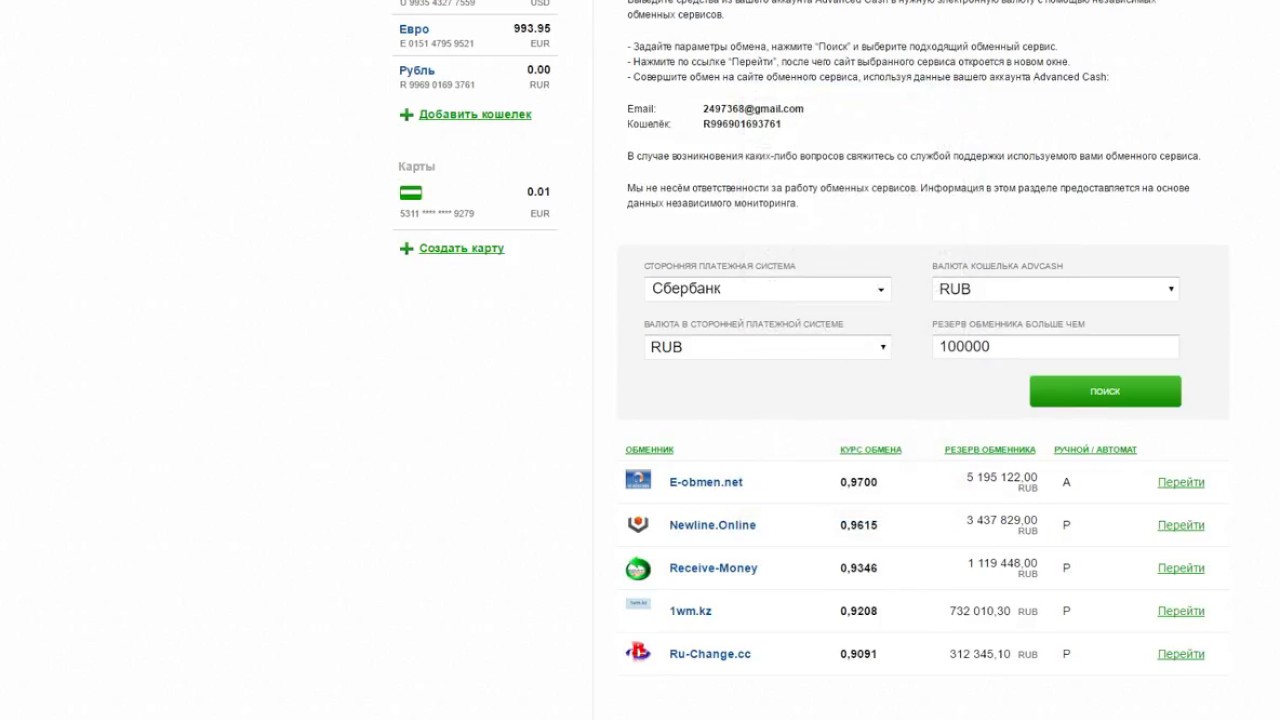Click the card balance 0.01
This screenshot has width=1280, height=720.
pos(539,192)
